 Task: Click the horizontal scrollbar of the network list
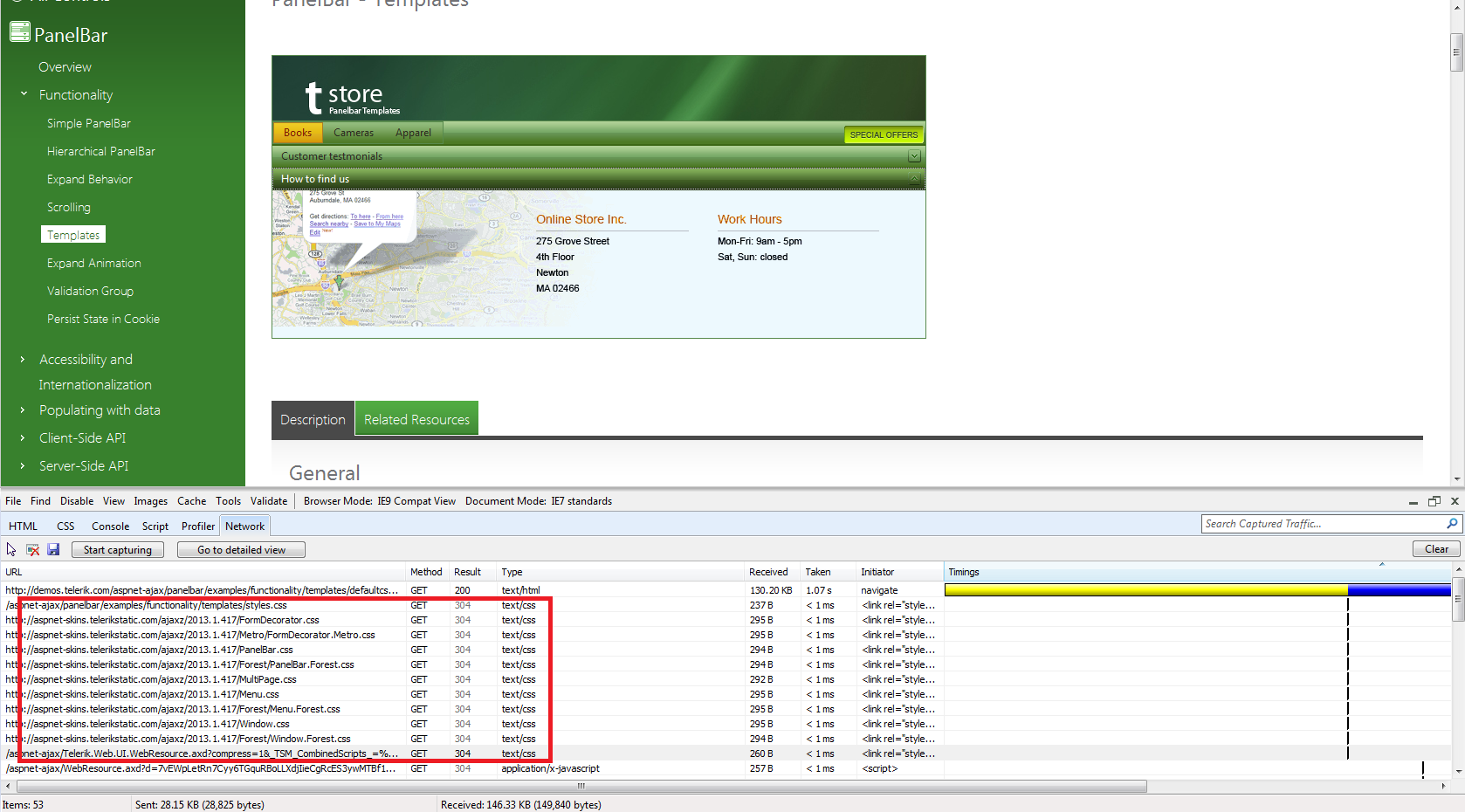click(581, 786)
